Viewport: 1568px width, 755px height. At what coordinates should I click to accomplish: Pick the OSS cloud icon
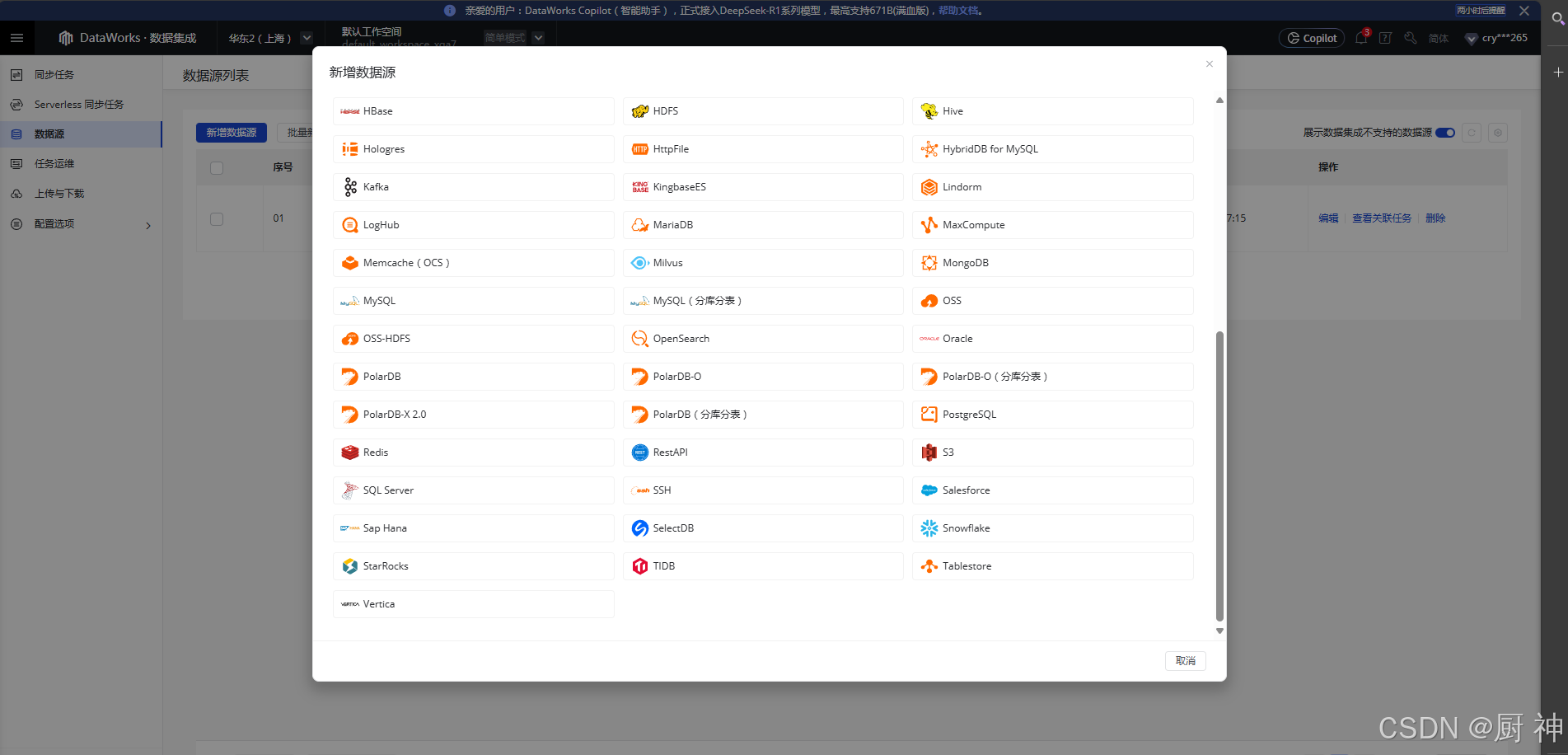click(x=929, y=301)
